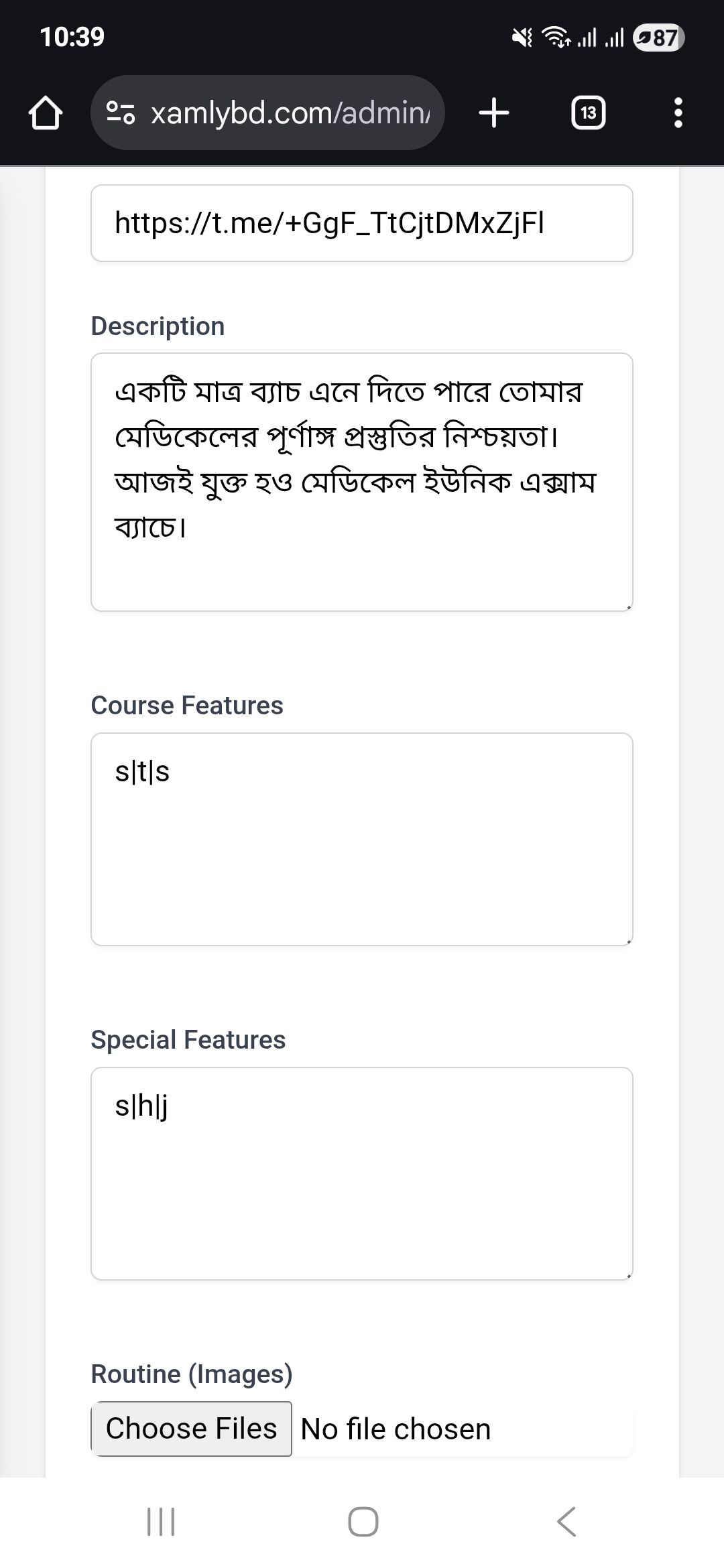Grab the Description textarea resize handle
Image resolution: width=724 pixels, height=1568 pixels.
(628, 607)
